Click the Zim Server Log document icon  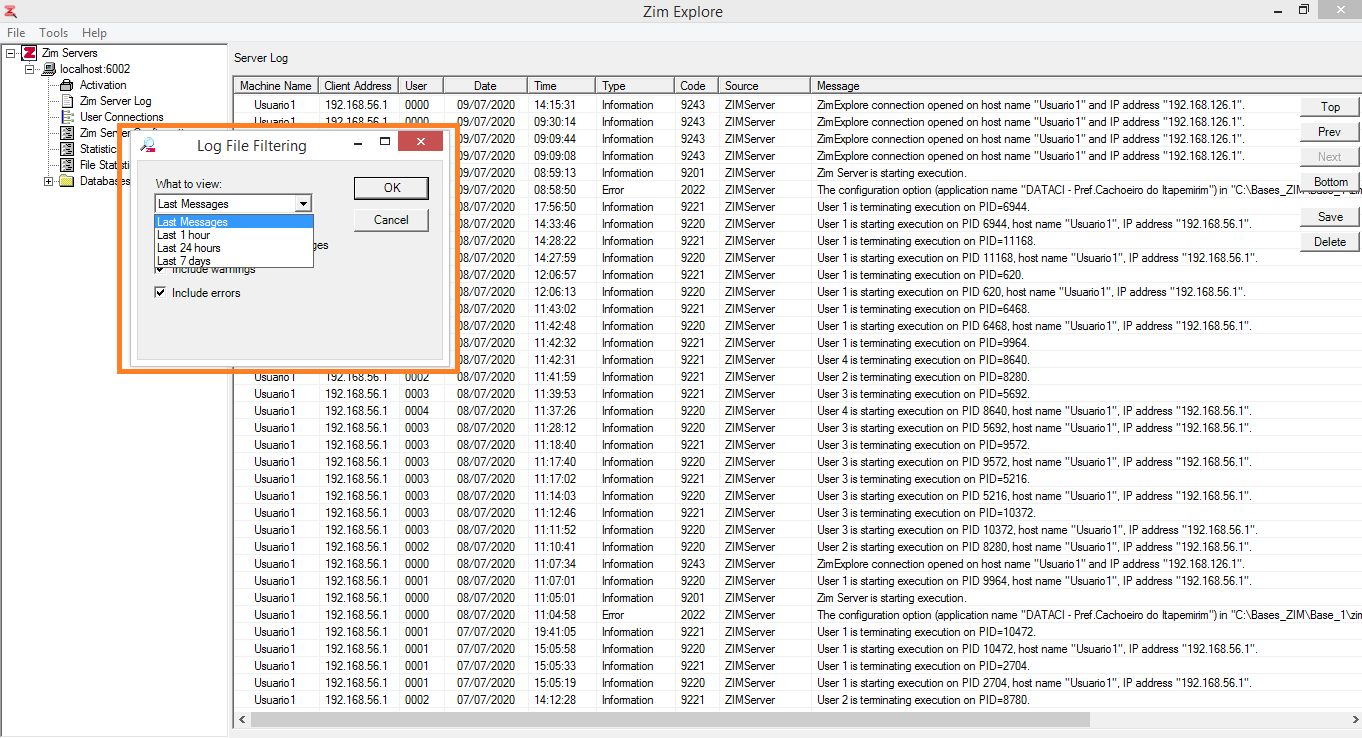pos(68,101)
